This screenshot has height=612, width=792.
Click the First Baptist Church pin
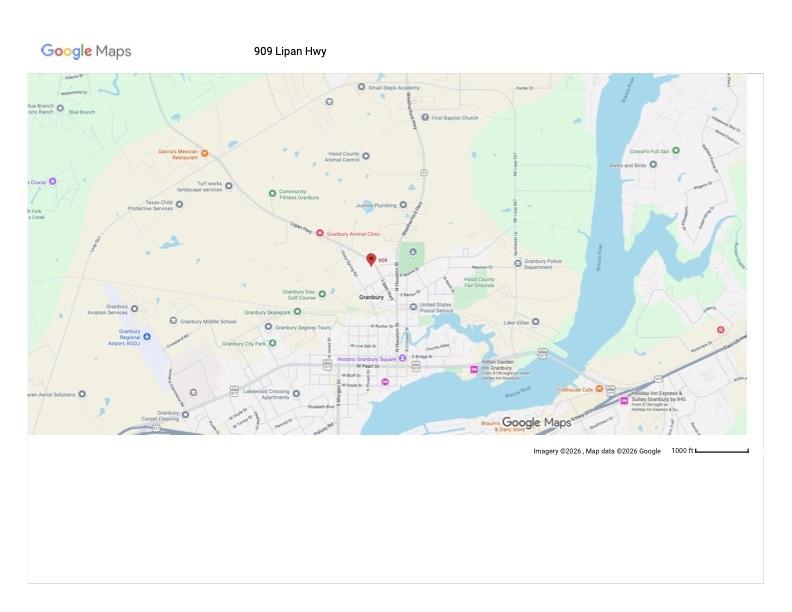click(x=425, y=117)
